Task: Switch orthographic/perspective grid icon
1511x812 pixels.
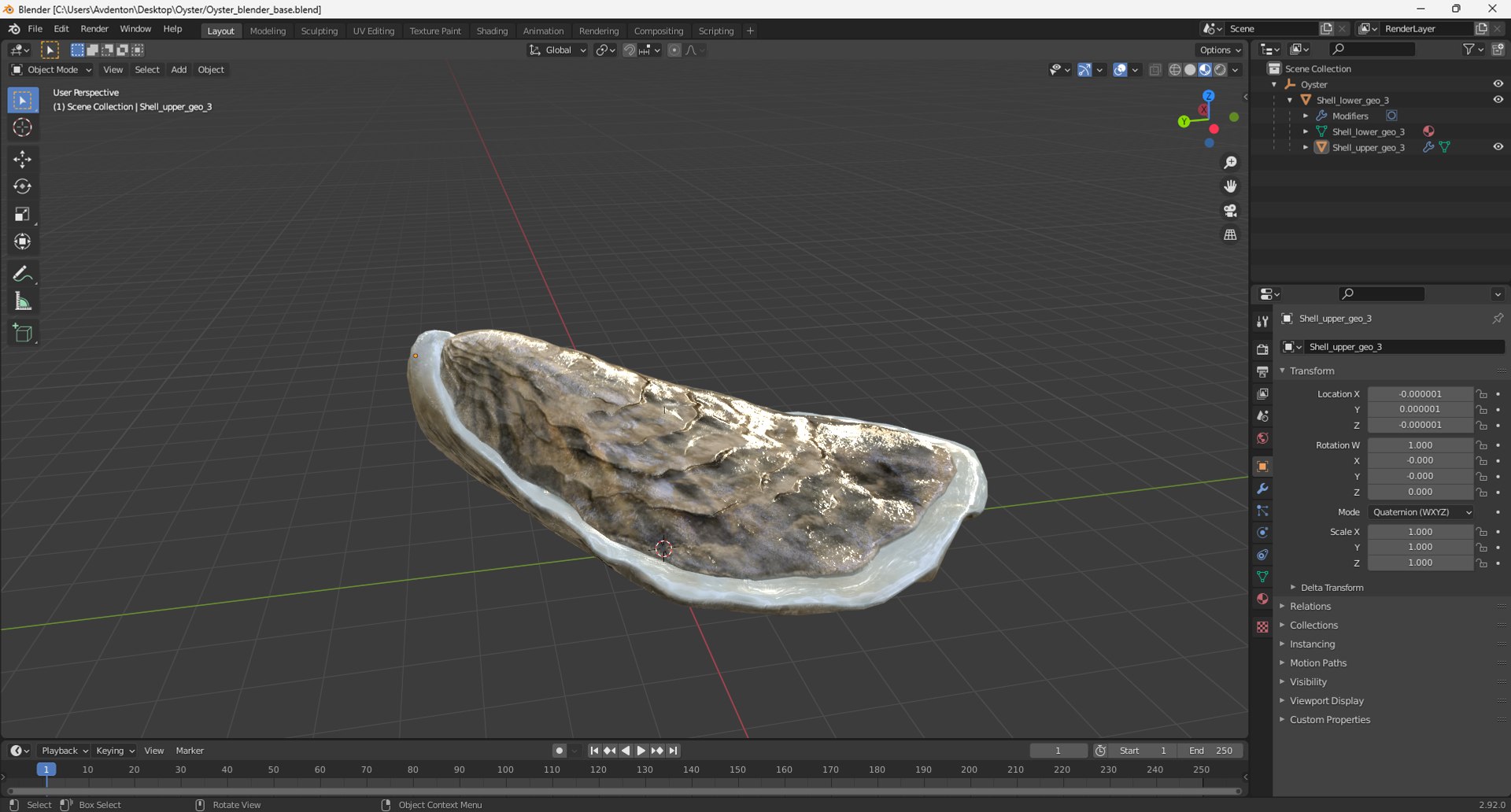Action: point(1230,234)
